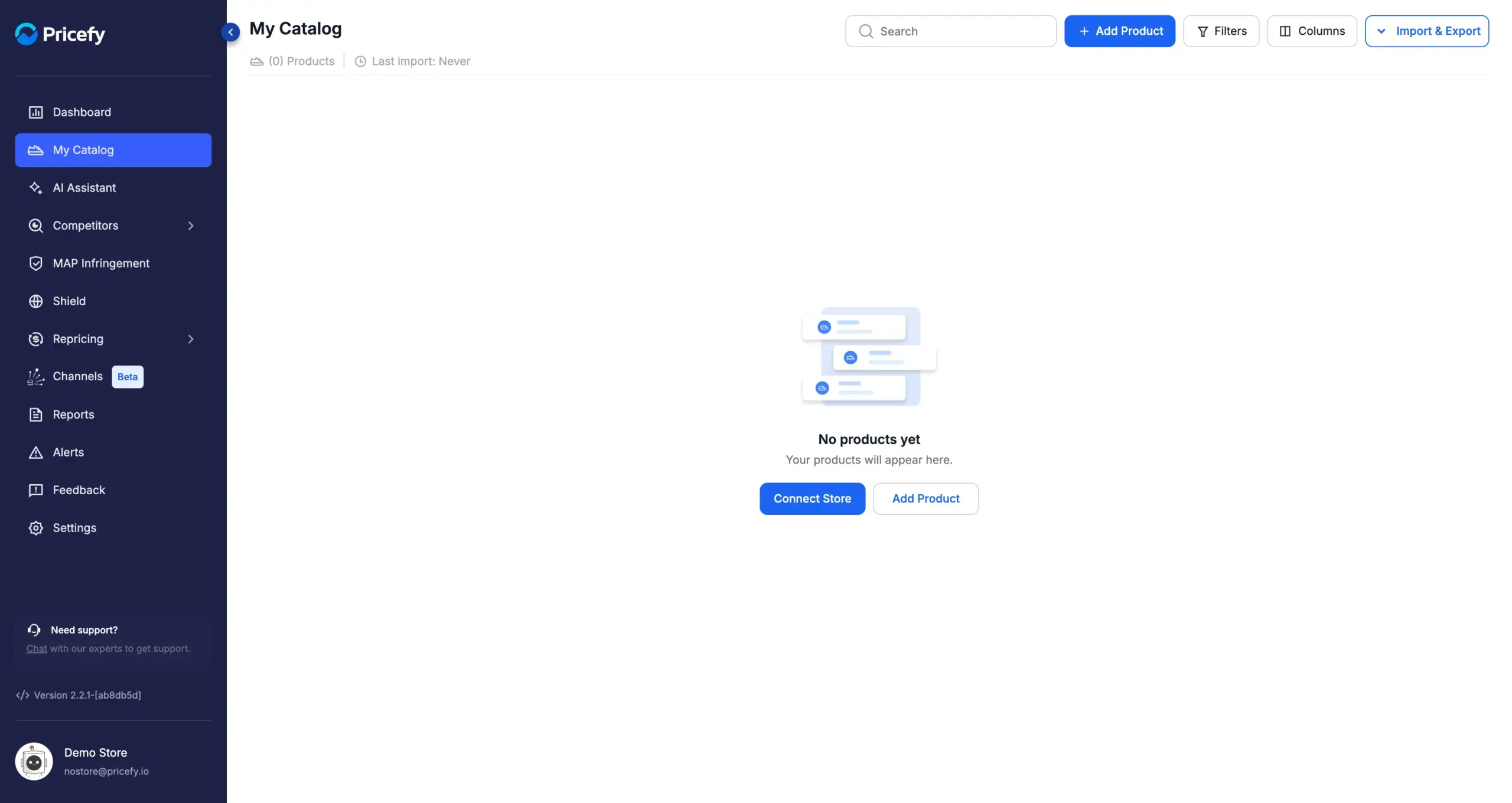This screenshot has width=1512, height=803.
Task: Go to MAP Infringement section
Action: (113, 263)
